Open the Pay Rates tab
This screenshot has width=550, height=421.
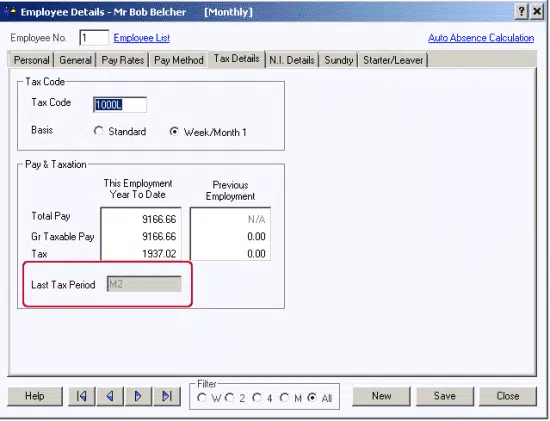pyautogui.click(x=122, y=60)
